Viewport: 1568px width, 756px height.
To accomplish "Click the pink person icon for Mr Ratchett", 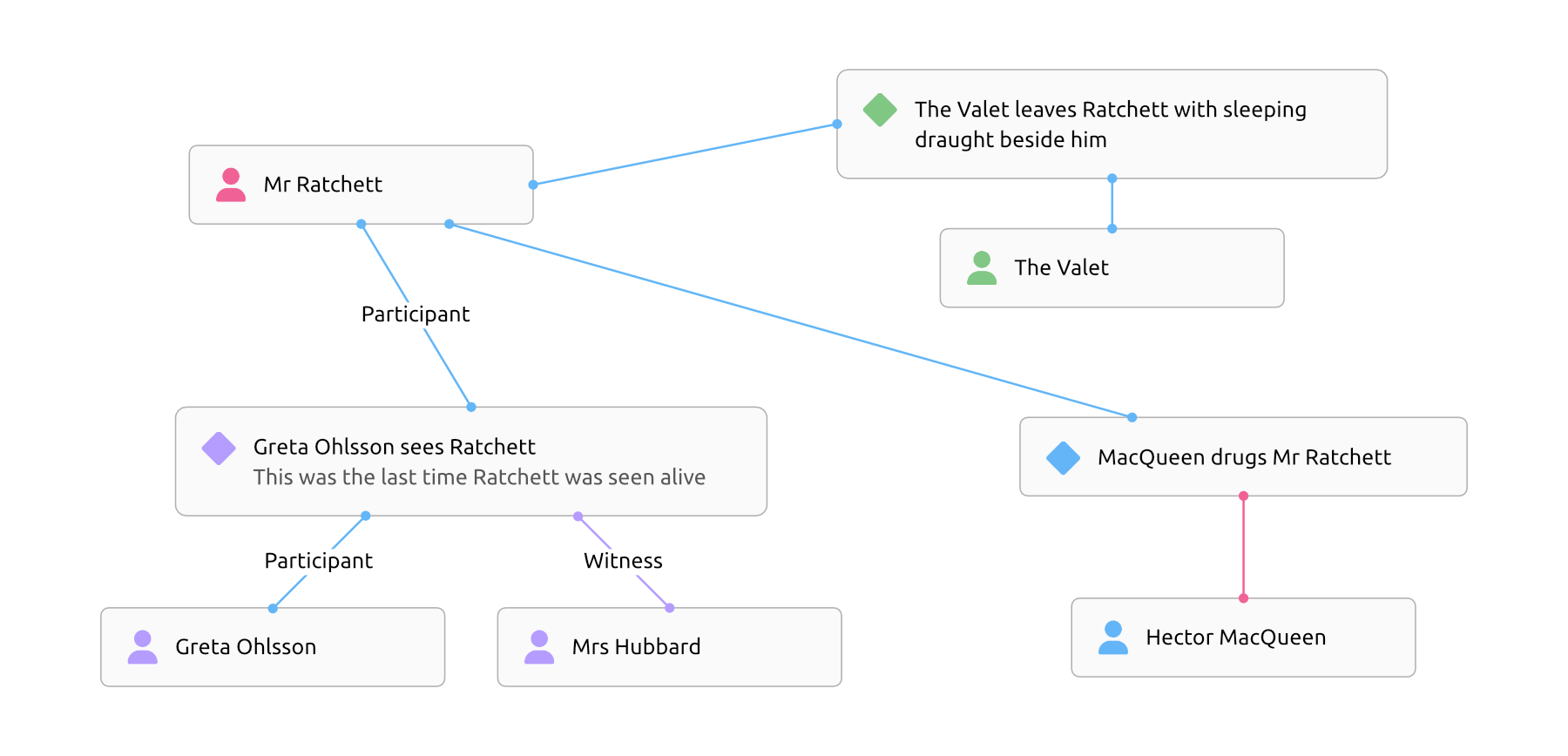I will [231, 185].
